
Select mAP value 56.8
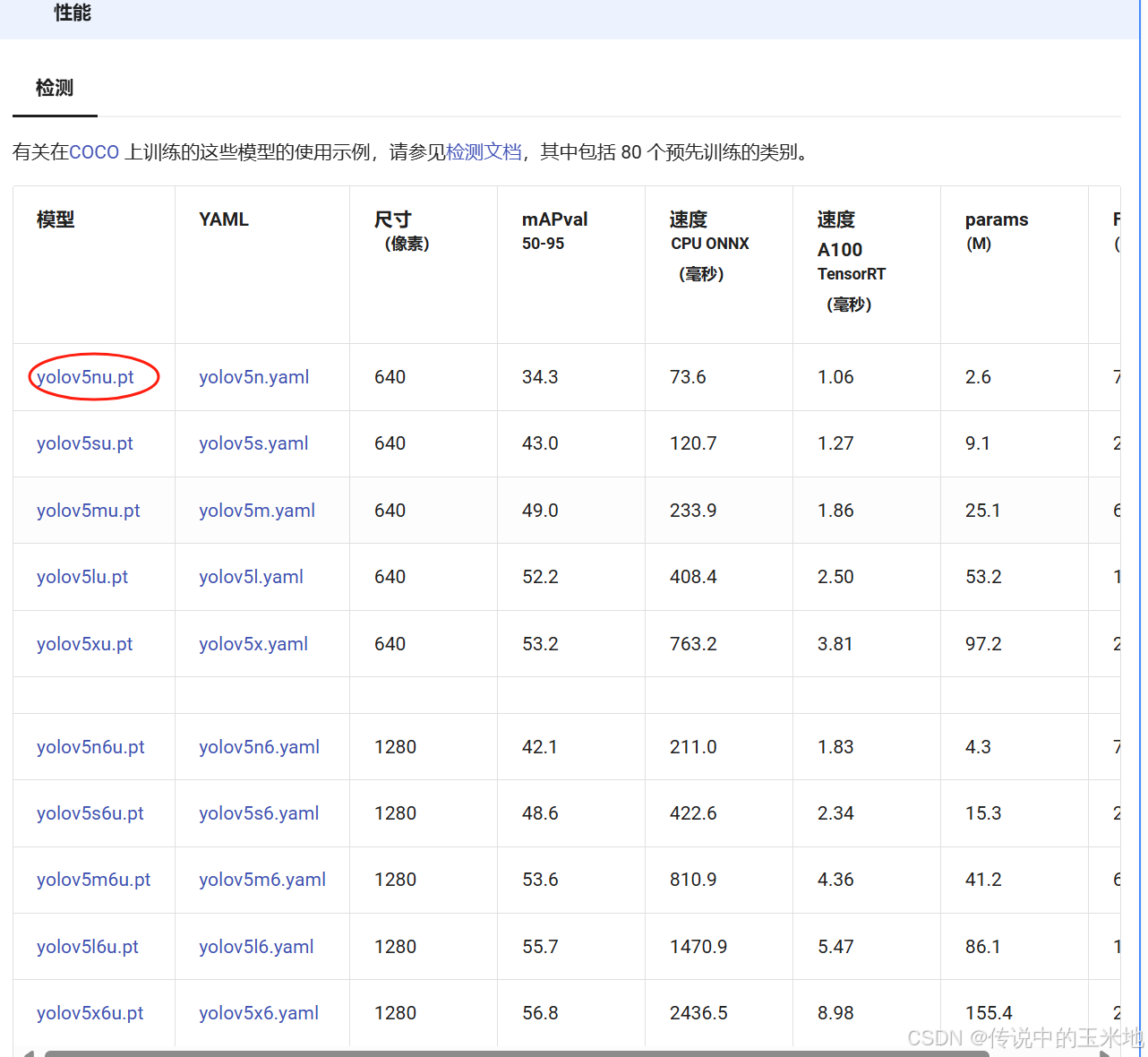(540, 1013)
